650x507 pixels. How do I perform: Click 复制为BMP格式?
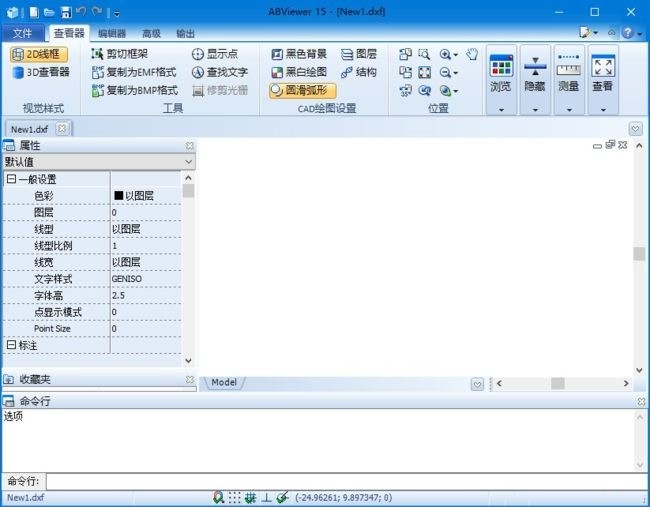(x=135, y=90)
